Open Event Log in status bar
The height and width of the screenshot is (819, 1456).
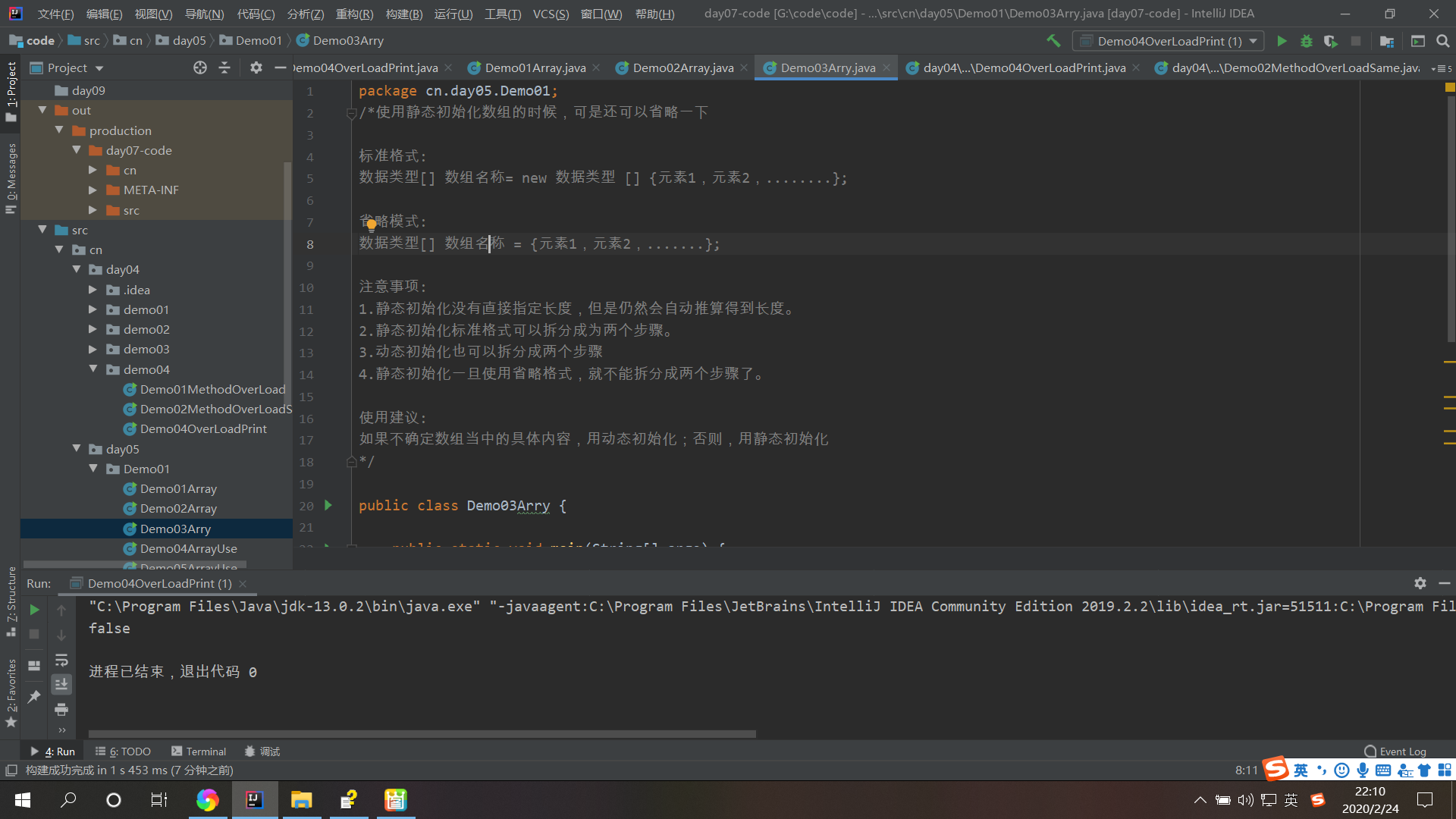pyautogui.click(x=1395, y=752)
